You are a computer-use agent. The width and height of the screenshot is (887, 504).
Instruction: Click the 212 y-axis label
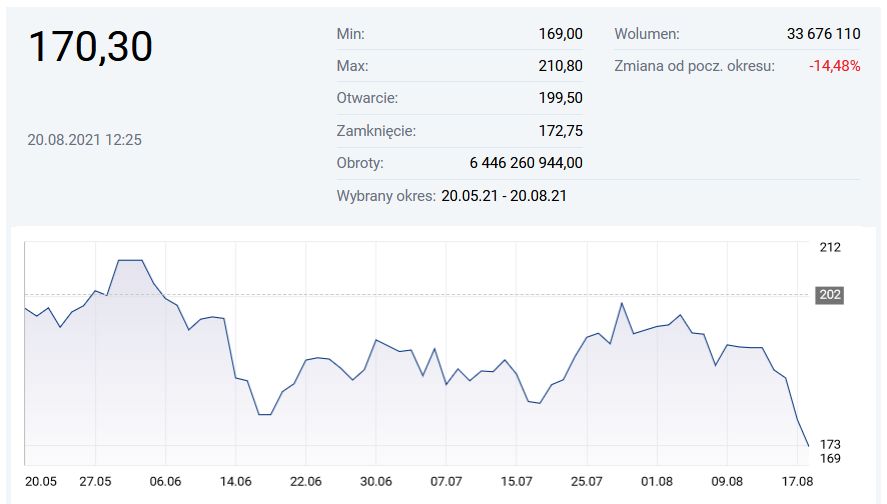[830, 247]
